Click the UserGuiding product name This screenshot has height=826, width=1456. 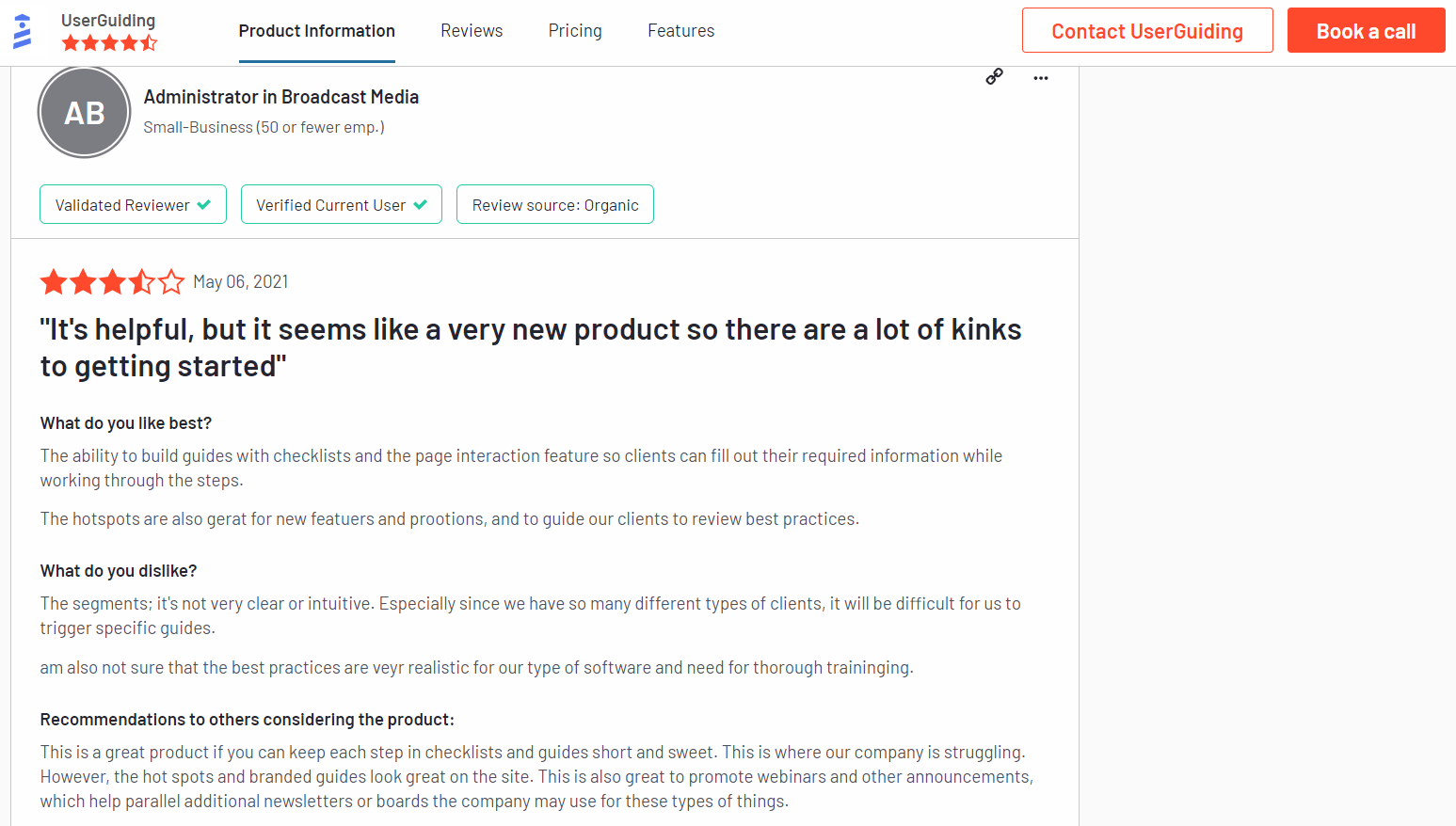pyautogui.click(x=108, y=21)
